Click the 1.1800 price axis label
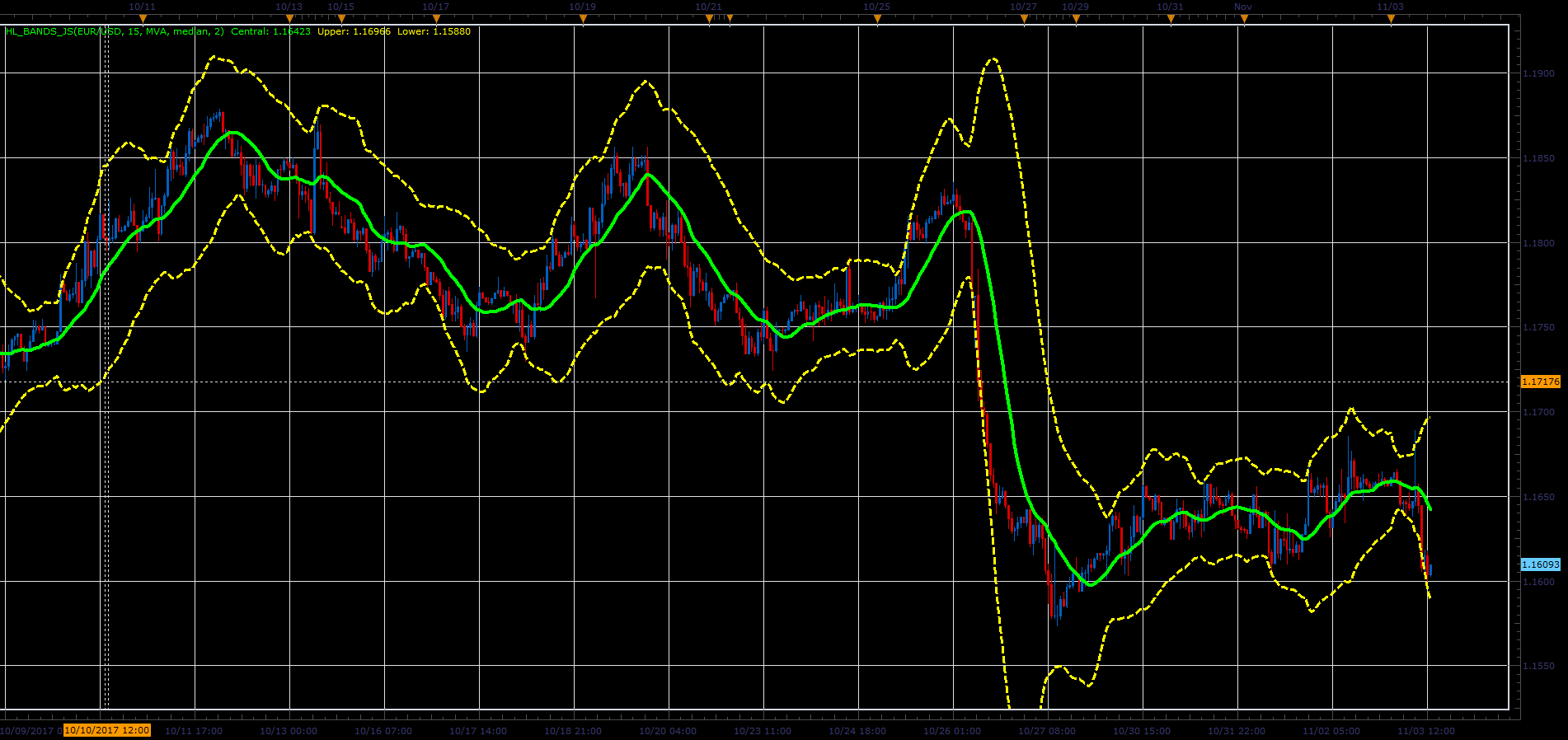 (x=1538, y=243)
